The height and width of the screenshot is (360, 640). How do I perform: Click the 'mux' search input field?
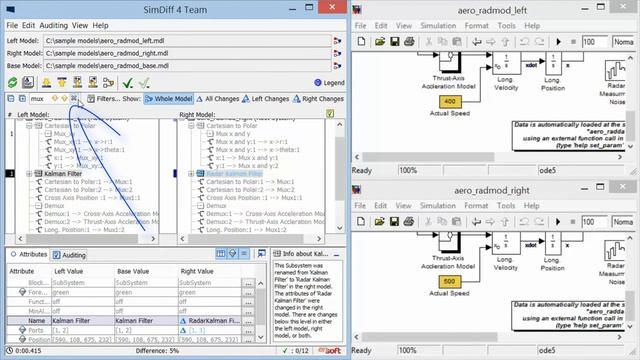point(39,98)
